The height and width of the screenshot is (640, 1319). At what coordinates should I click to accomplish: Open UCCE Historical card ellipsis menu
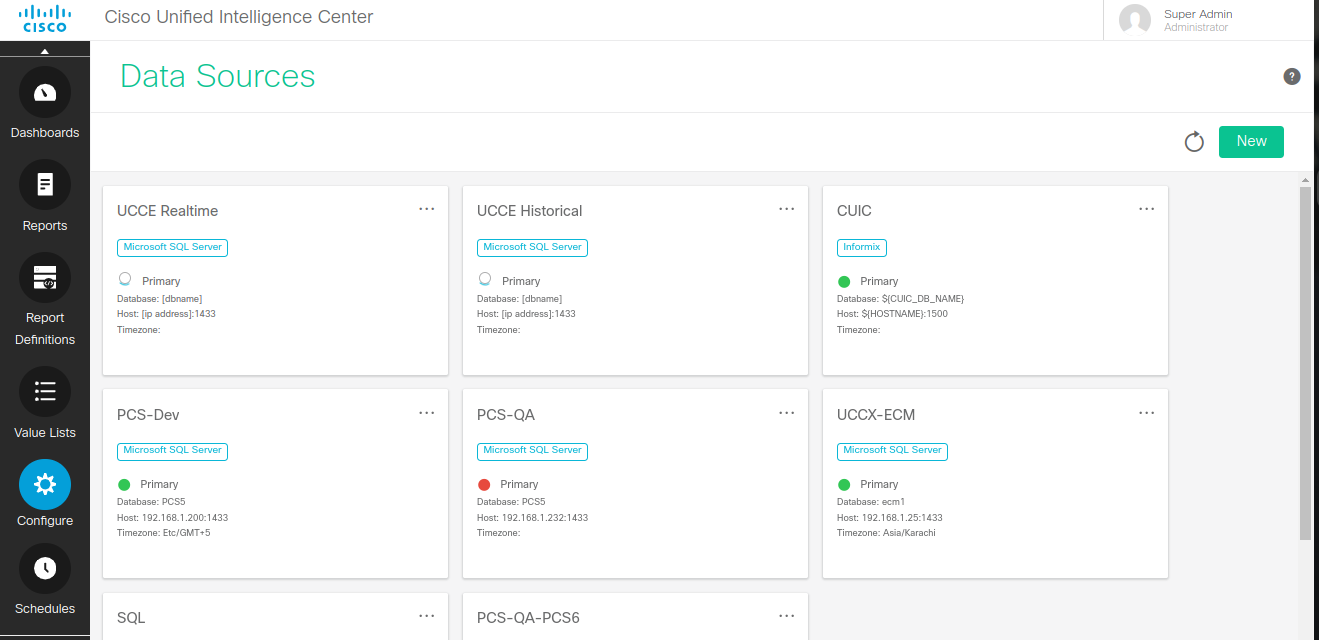787,209
